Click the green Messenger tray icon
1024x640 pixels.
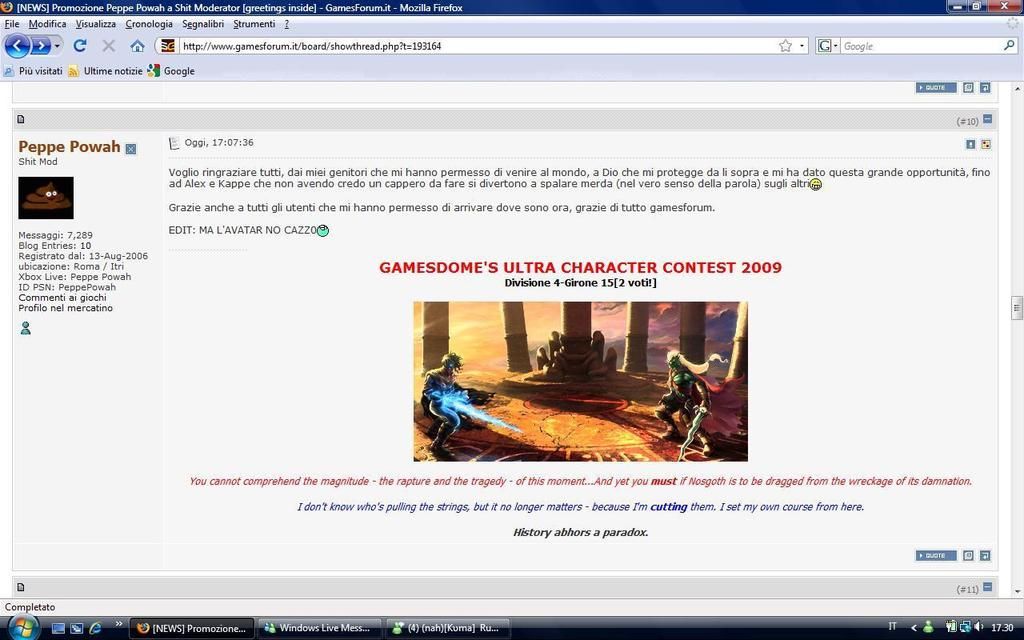point(928,628)
